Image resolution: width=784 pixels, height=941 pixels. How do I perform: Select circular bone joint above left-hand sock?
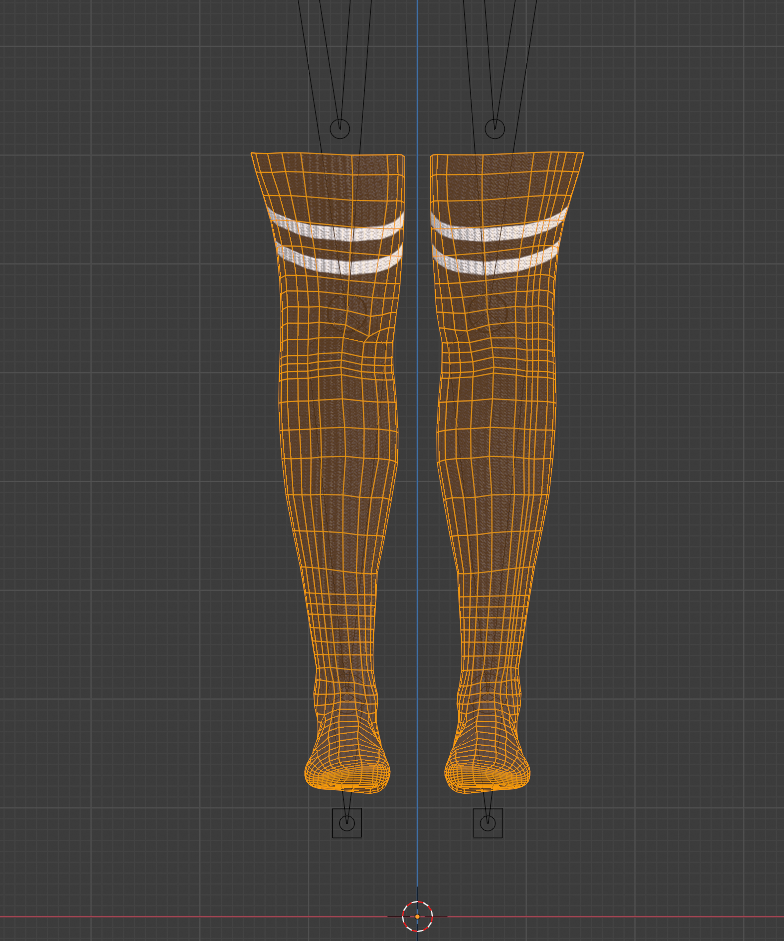pos(340,128)
